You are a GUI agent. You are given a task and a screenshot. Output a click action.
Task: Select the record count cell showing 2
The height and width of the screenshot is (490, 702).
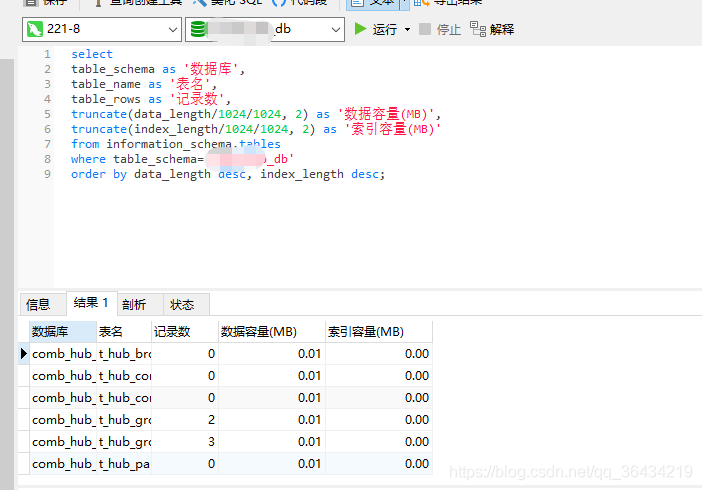pyautogui.click(x=185, y=420)
